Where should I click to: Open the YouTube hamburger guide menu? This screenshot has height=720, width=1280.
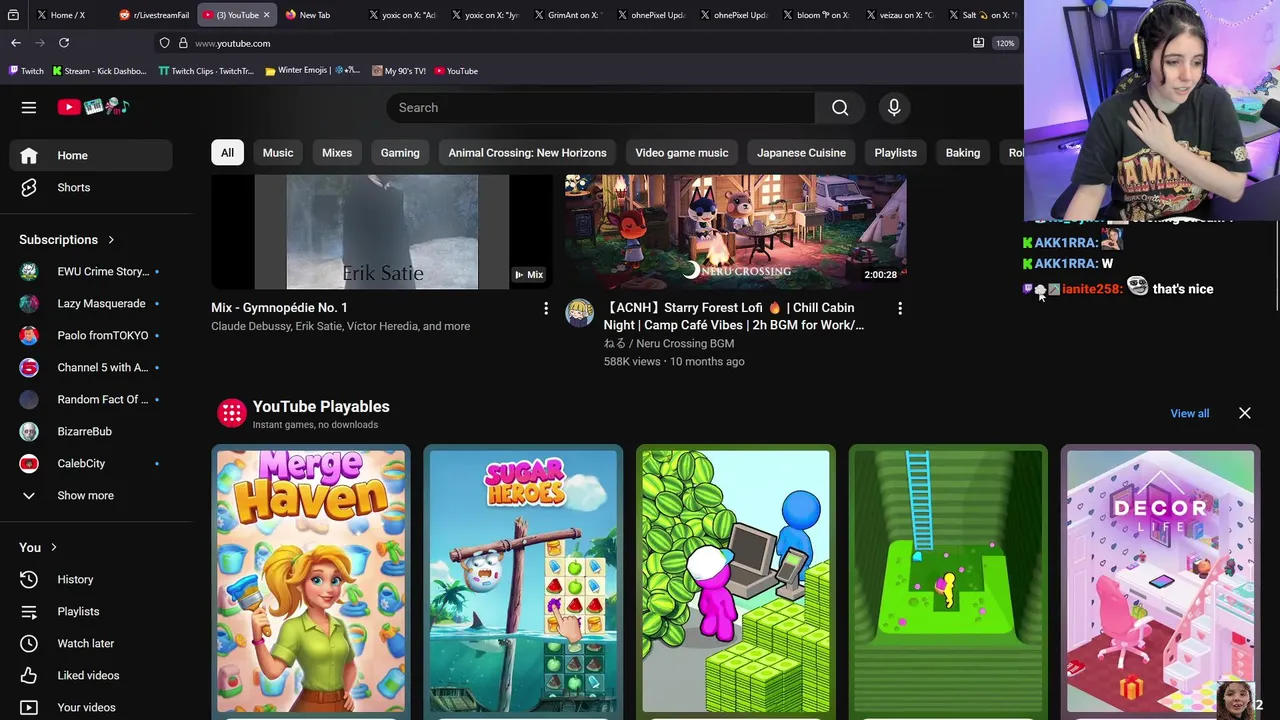coord(29,107)
